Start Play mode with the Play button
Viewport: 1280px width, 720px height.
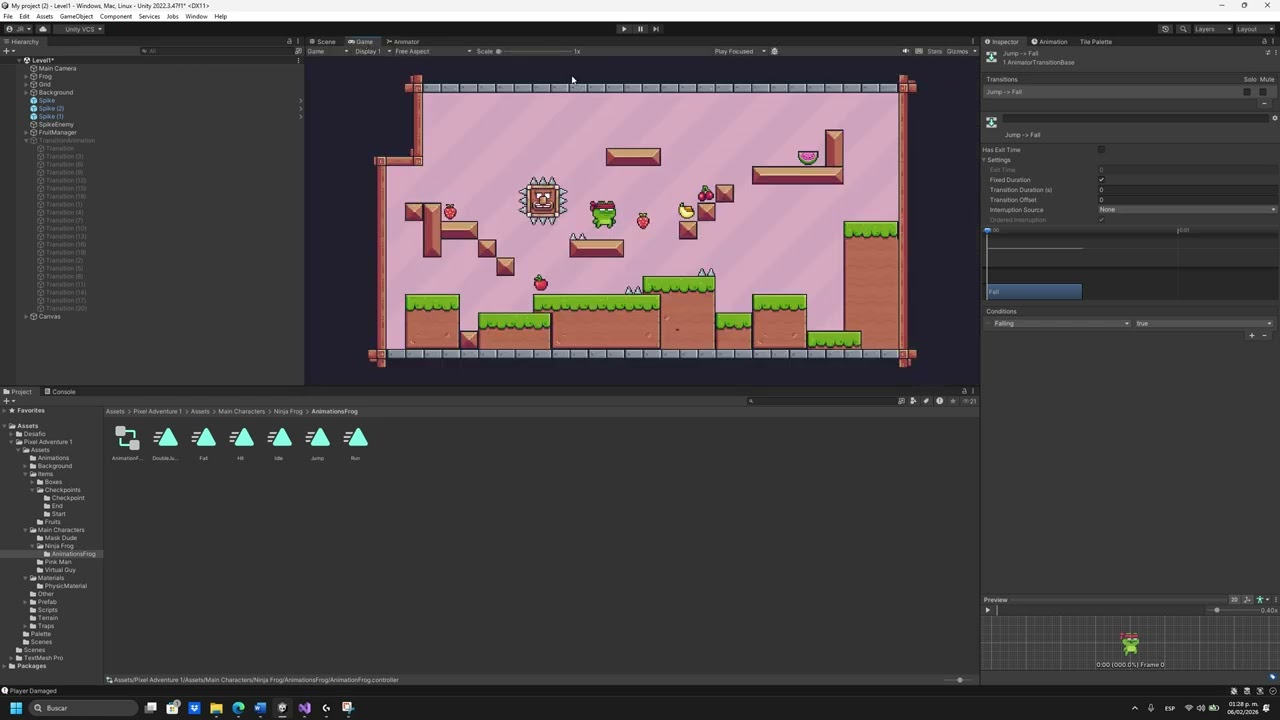[x=624, y=29]
